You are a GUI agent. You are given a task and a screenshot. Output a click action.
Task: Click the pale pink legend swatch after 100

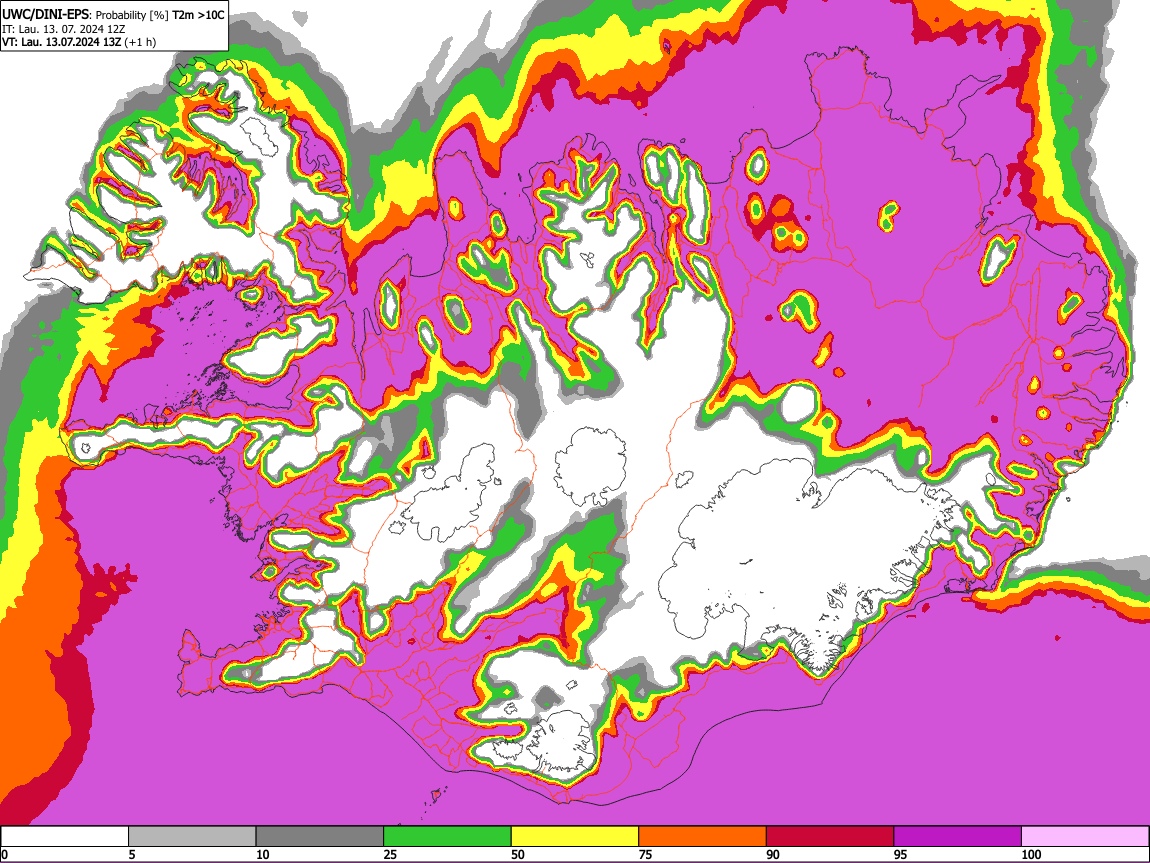[1085, 837]
